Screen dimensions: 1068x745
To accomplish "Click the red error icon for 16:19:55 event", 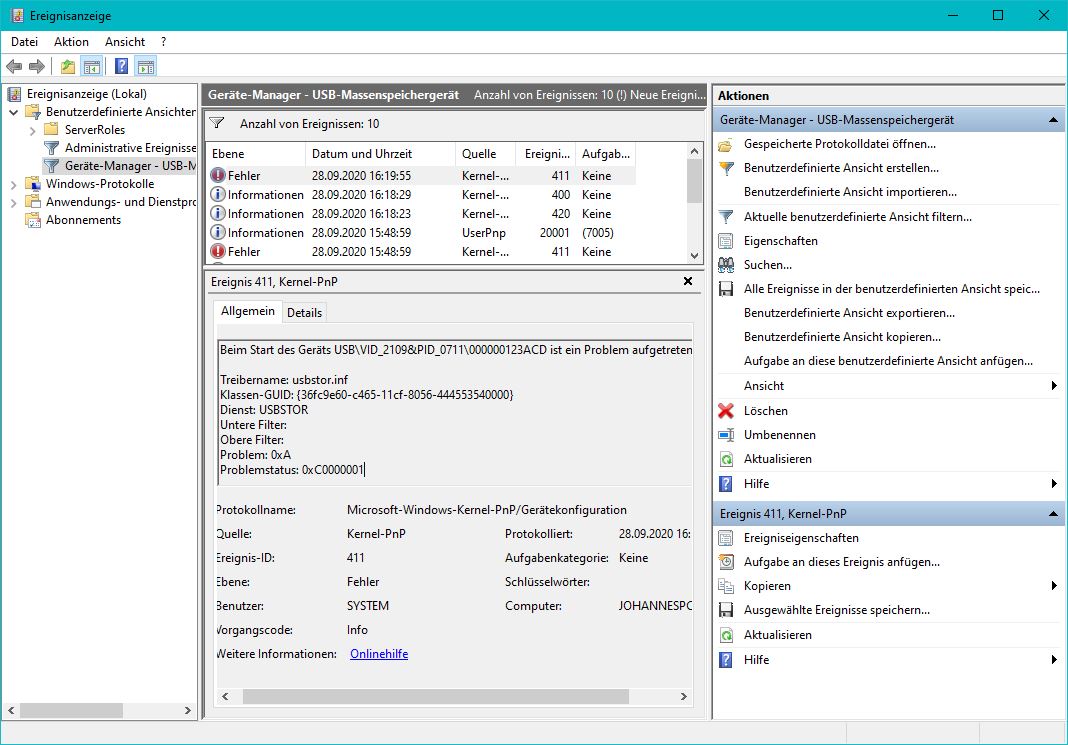I will click(x=218, y=175).
